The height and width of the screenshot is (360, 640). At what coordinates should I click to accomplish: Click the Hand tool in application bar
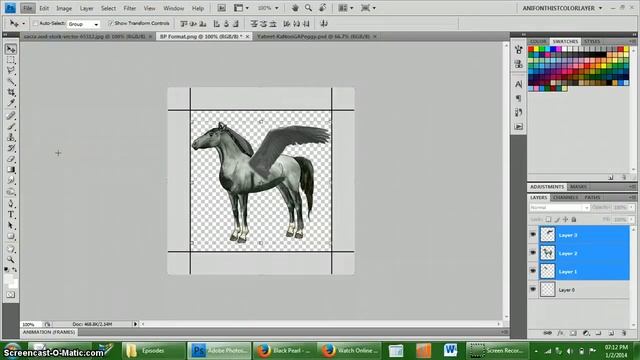tap(295, 8)
